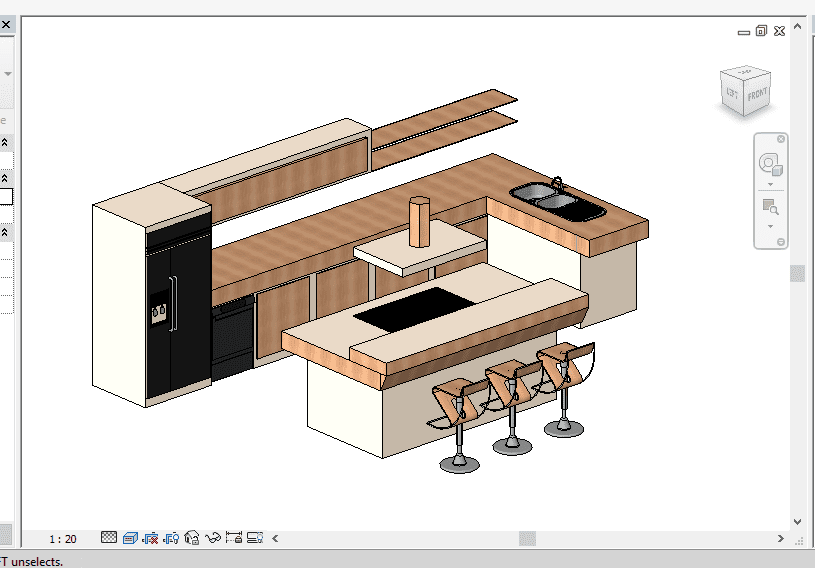Click the horizontal scrollbar right arrow
Screen dimensions: 815x568
(x=780, y=539)
